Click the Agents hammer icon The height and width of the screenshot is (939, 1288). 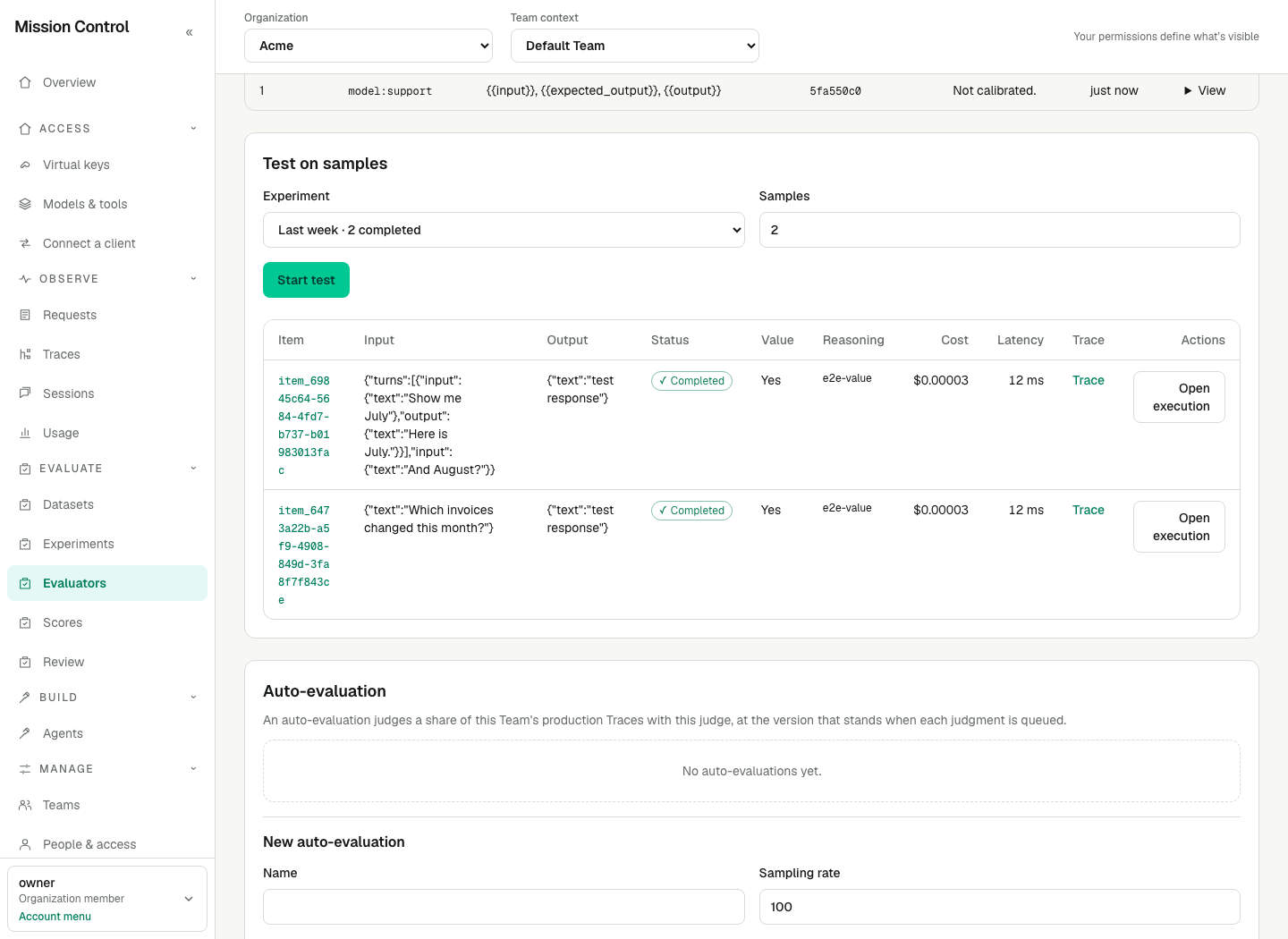(25, 733)
